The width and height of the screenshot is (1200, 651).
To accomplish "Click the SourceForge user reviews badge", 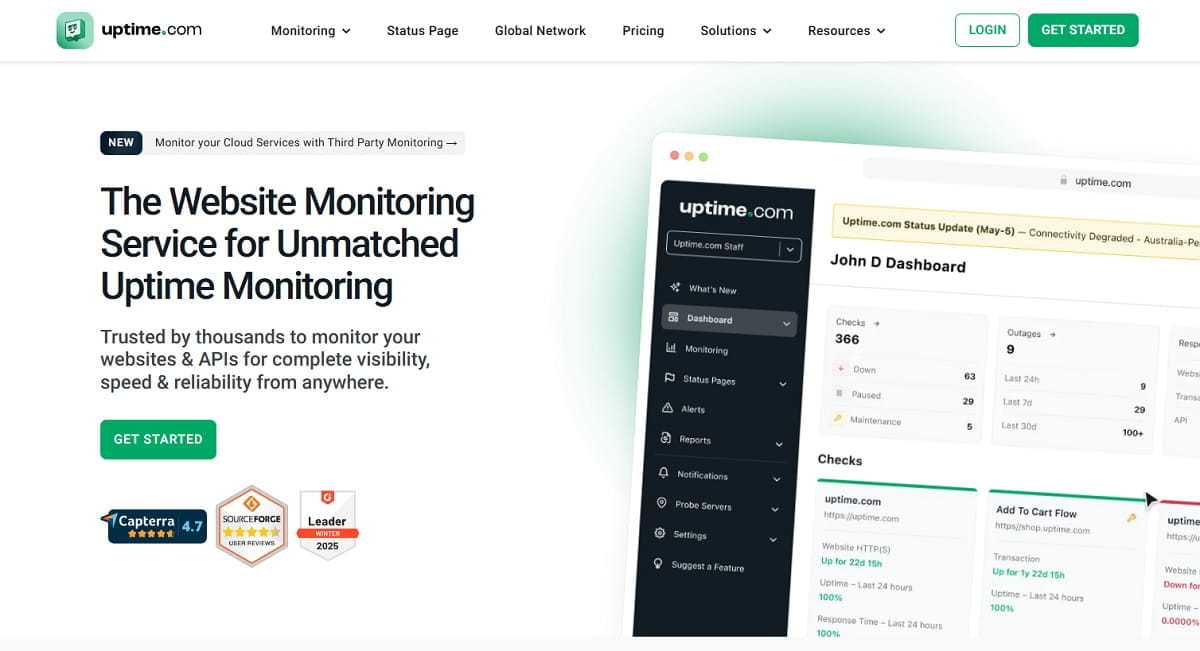I will (251, 526).
